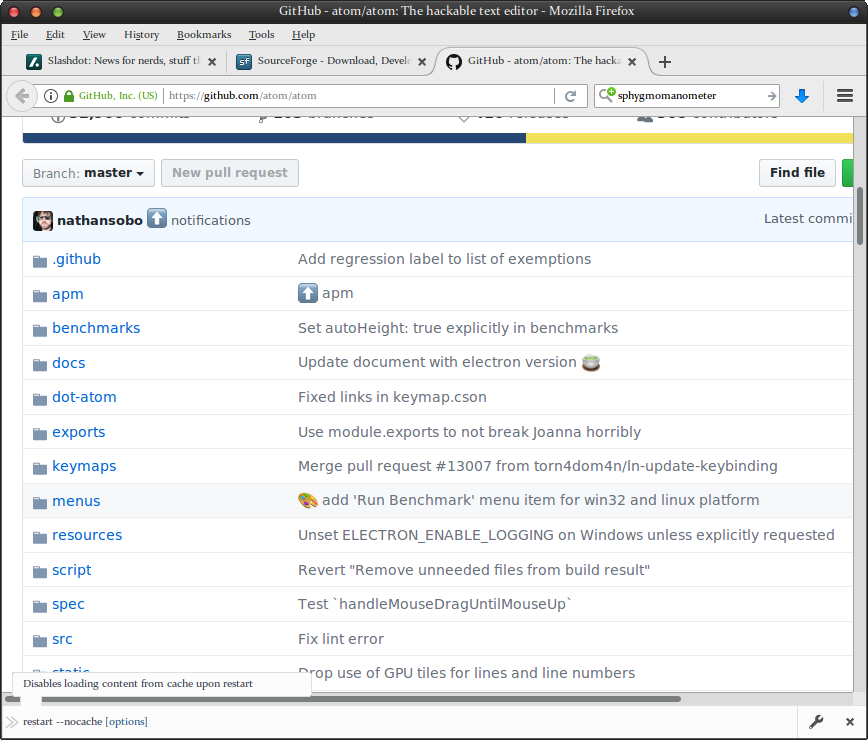
Task: Open nathansobo user profile link
Action: pos(100,220)
